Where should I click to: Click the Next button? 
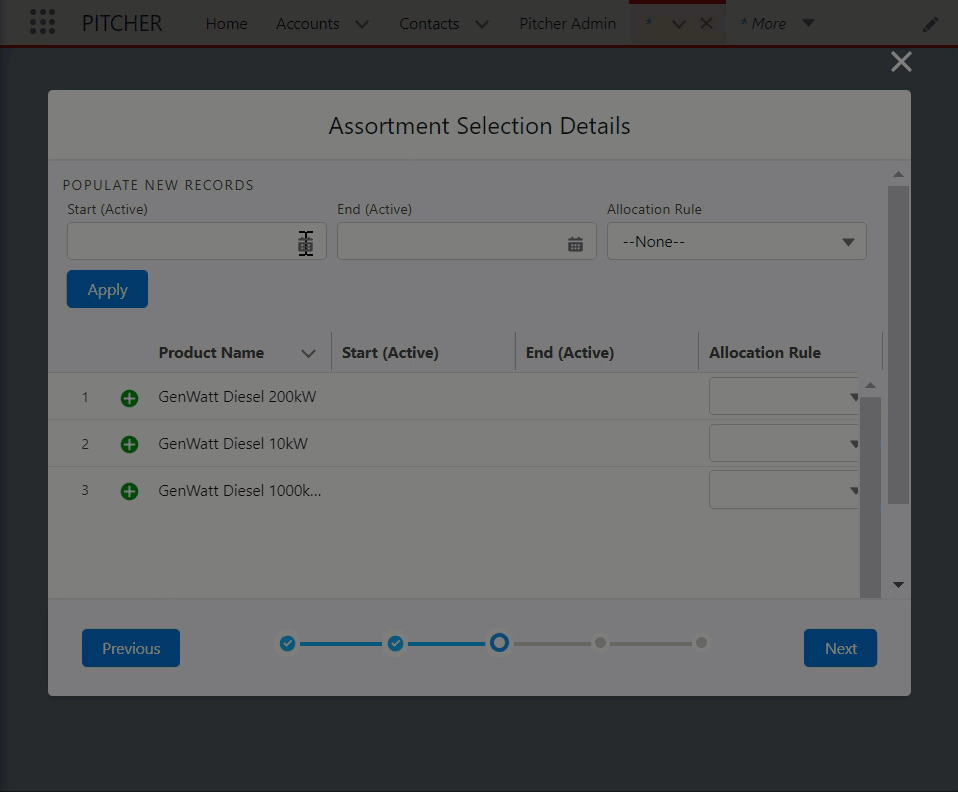(840, 648)
